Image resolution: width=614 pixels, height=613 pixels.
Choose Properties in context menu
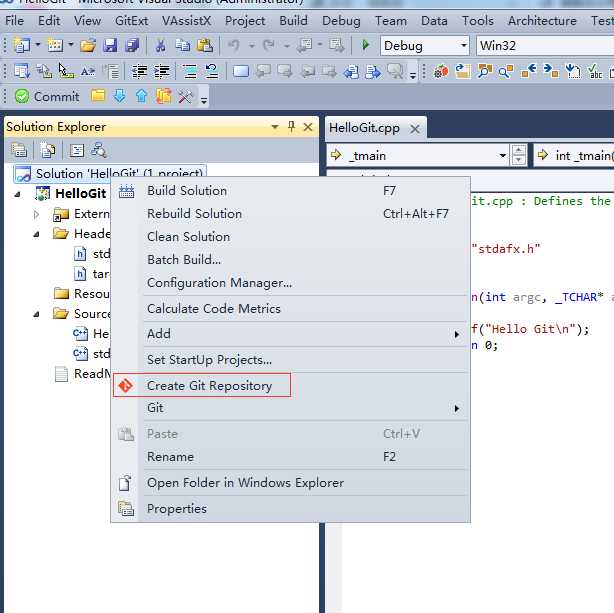291,508
